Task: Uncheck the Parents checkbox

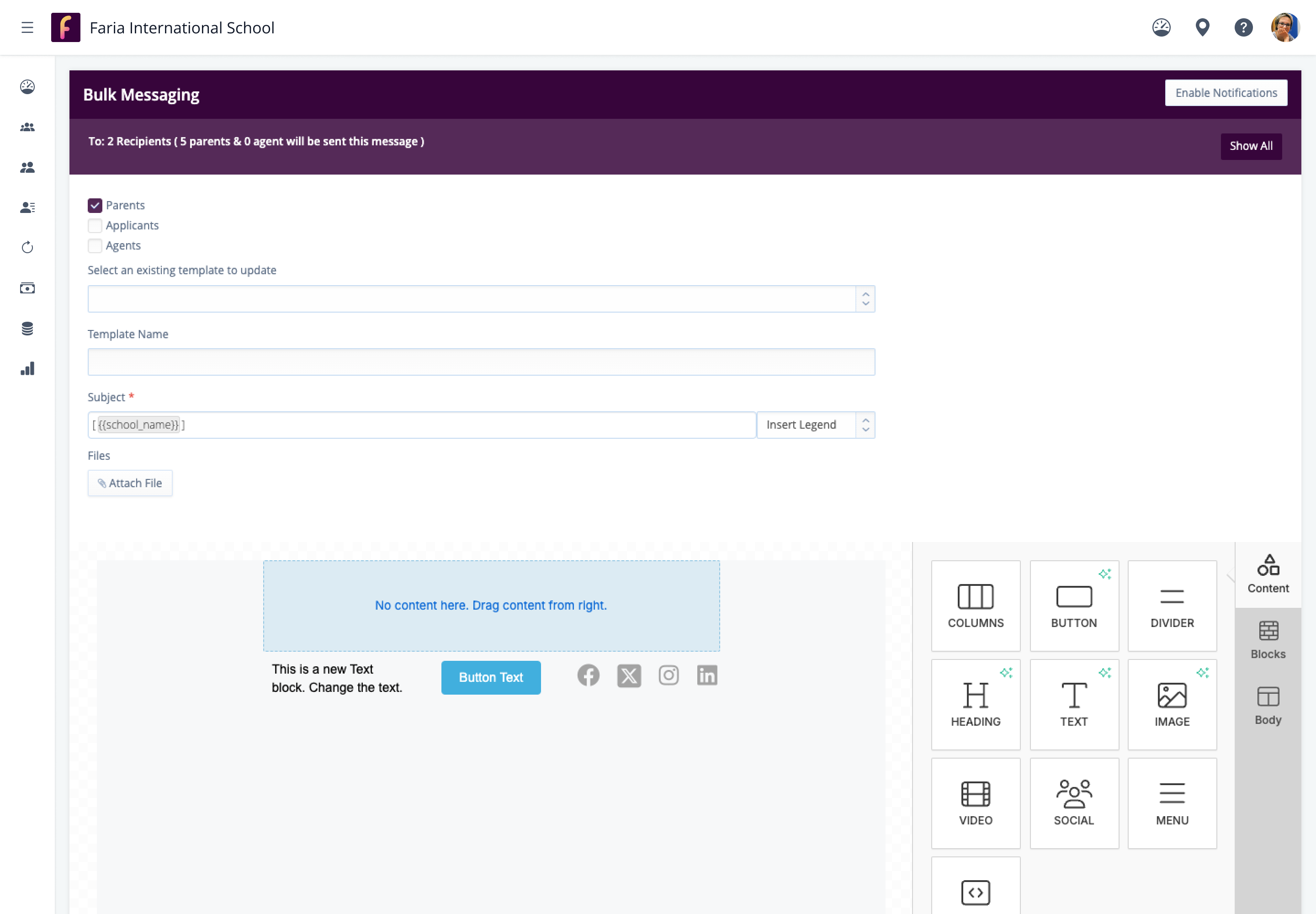Action: pos(95,205)
